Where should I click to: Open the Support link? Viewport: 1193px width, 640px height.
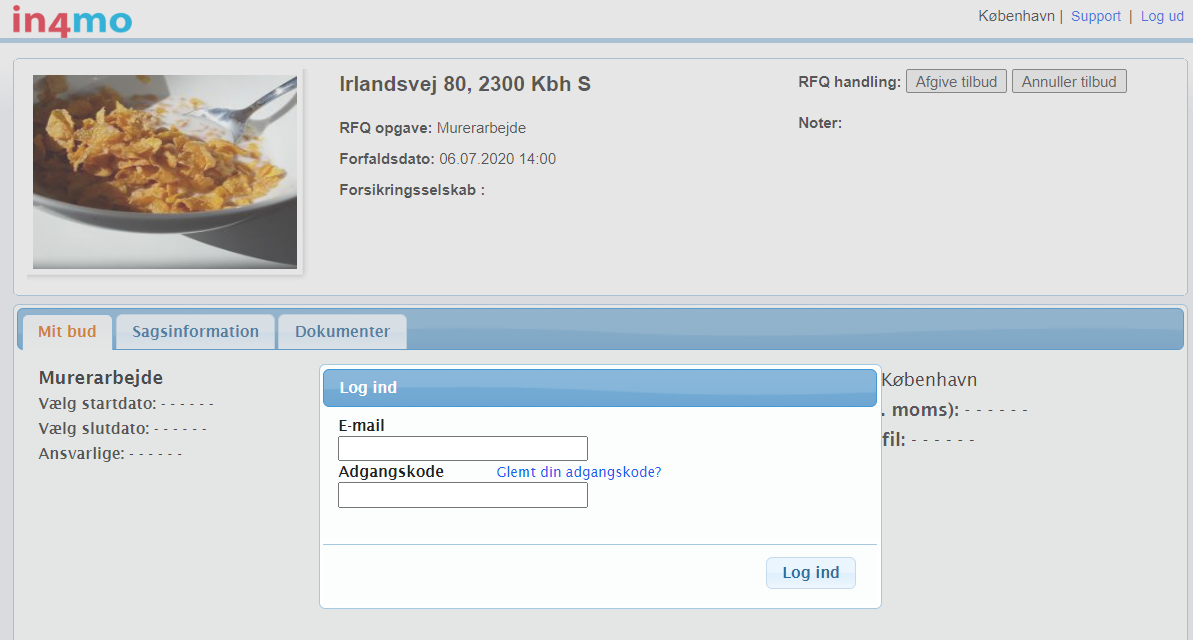[x=1095, y=16]
